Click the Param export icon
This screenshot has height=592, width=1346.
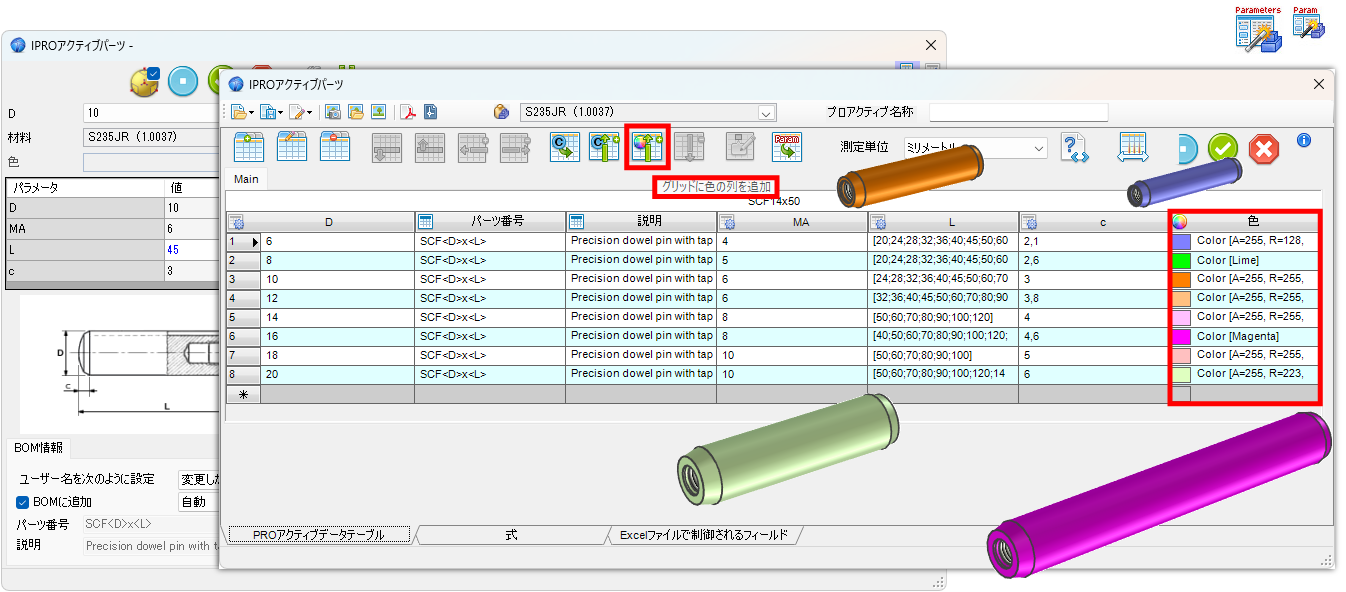[x=786, y=146]
